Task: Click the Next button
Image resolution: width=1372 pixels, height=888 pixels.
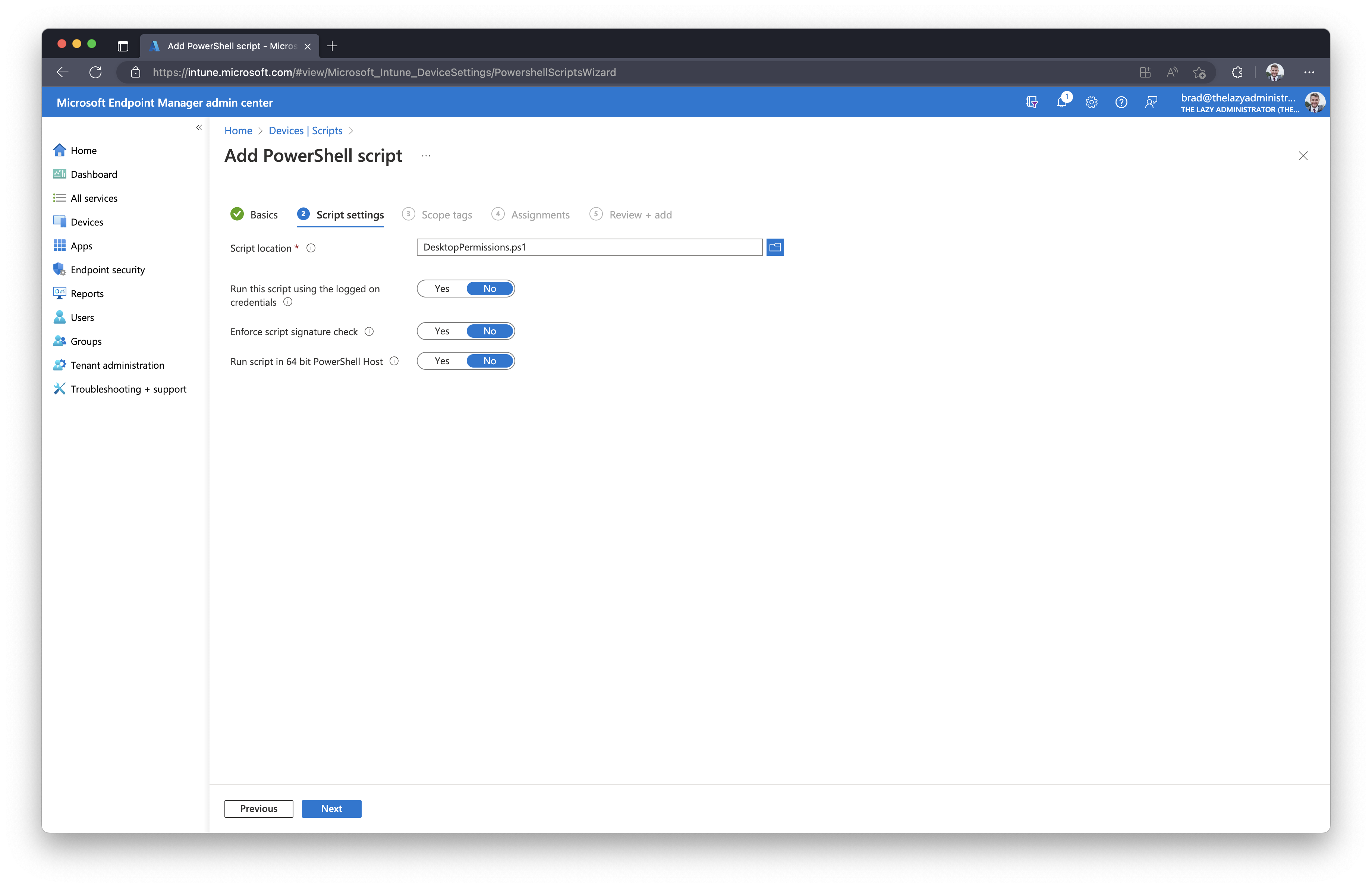Action: [331, 809]
